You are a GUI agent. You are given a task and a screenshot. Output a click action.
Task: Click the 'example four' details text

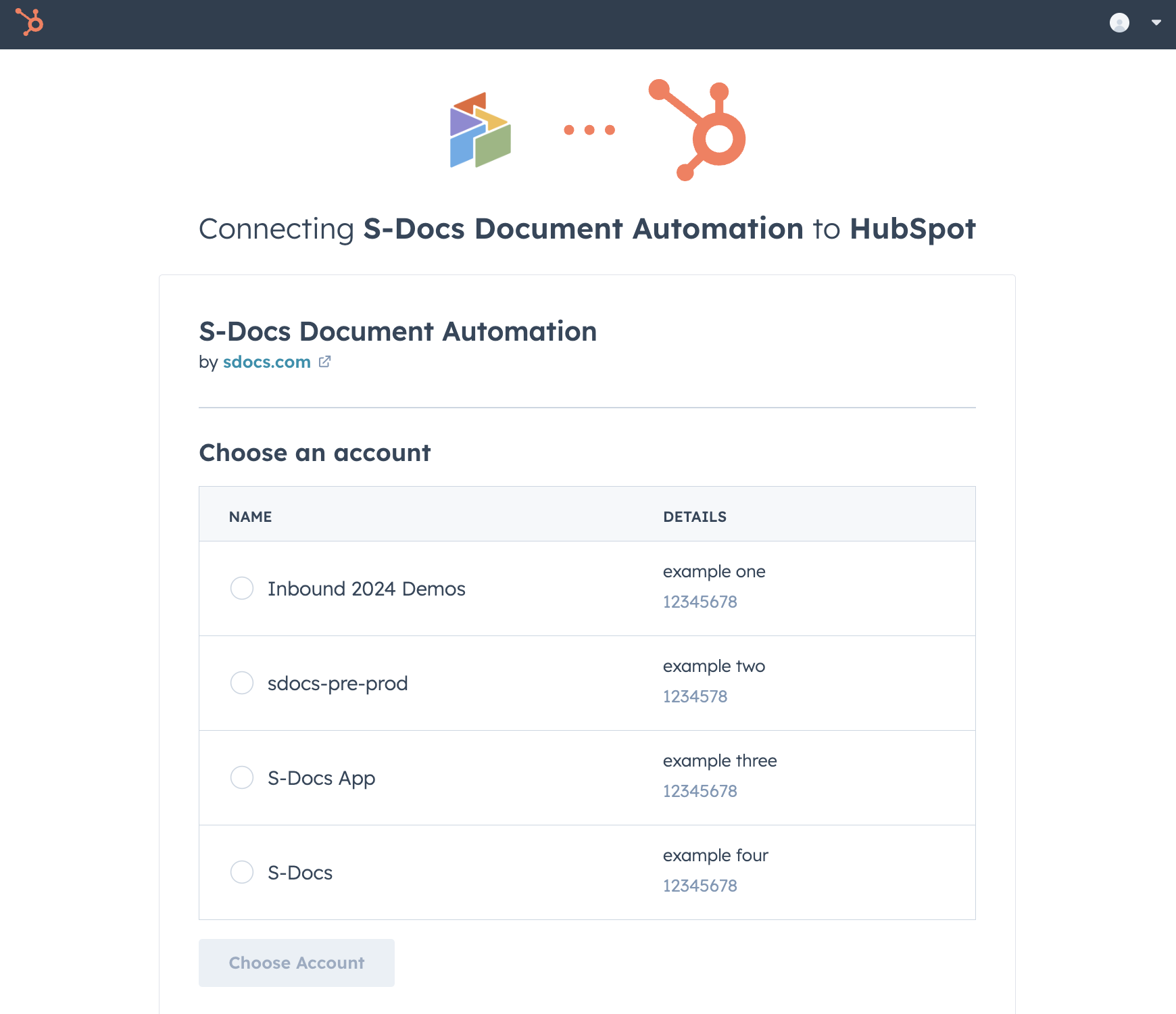[x=716, y=855]
